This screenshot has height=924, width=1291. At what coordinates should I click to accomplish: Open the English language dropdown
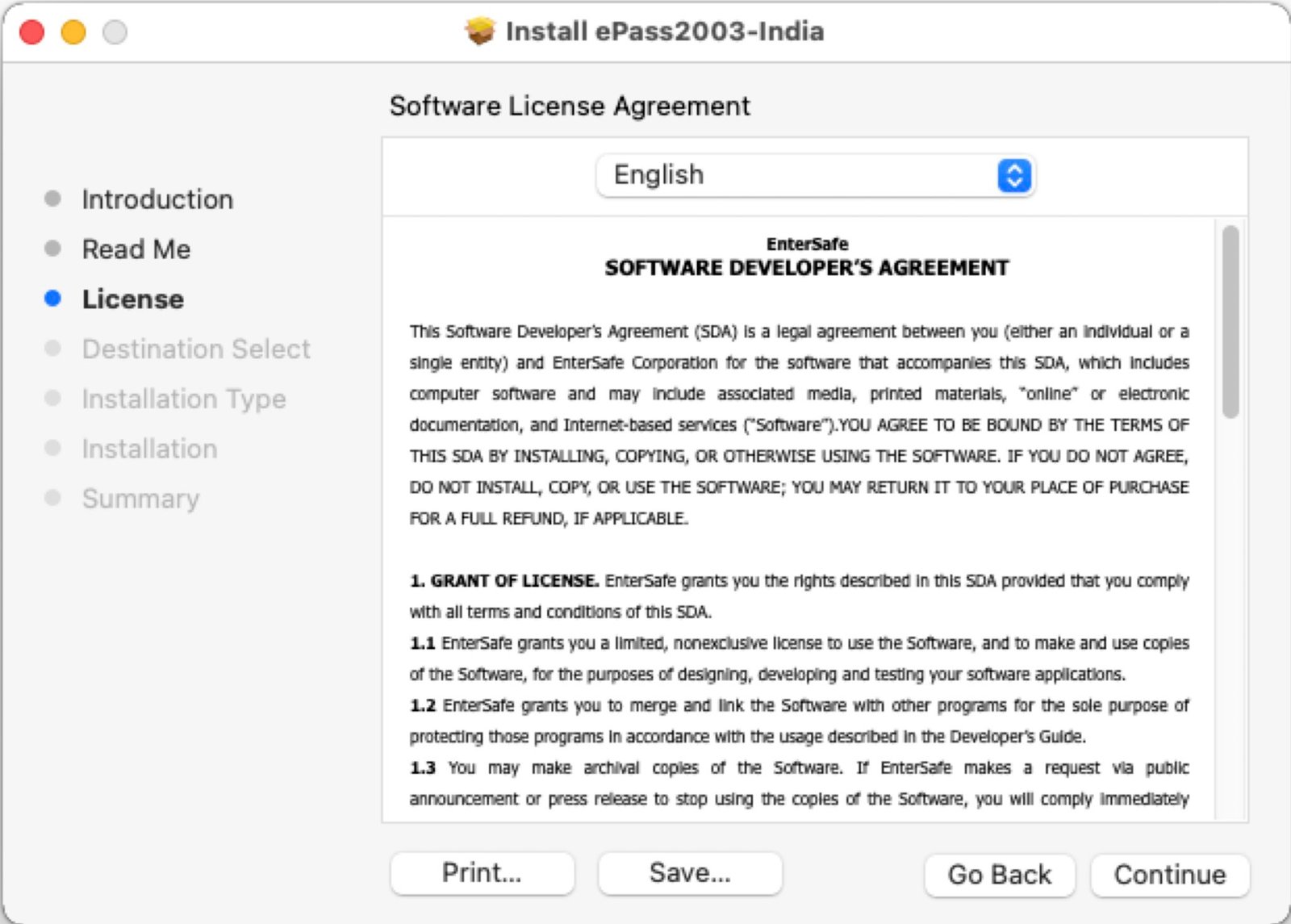[x=815, y=175]
